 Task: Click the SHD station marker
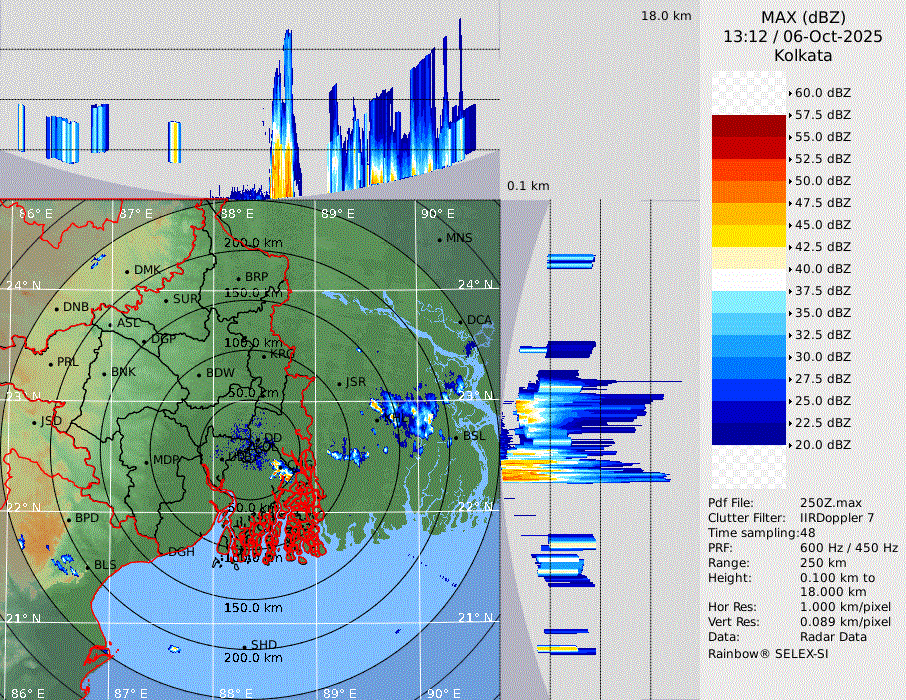(244, 646)
